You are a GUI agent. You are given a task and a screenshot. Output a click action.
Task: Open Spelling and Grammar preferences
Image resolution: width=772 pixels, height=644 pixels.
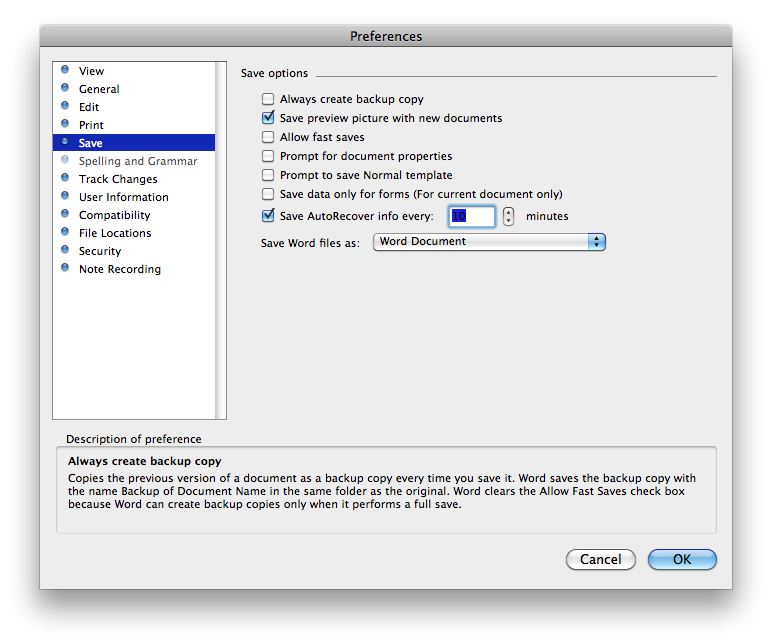click(x=134, y=161)
